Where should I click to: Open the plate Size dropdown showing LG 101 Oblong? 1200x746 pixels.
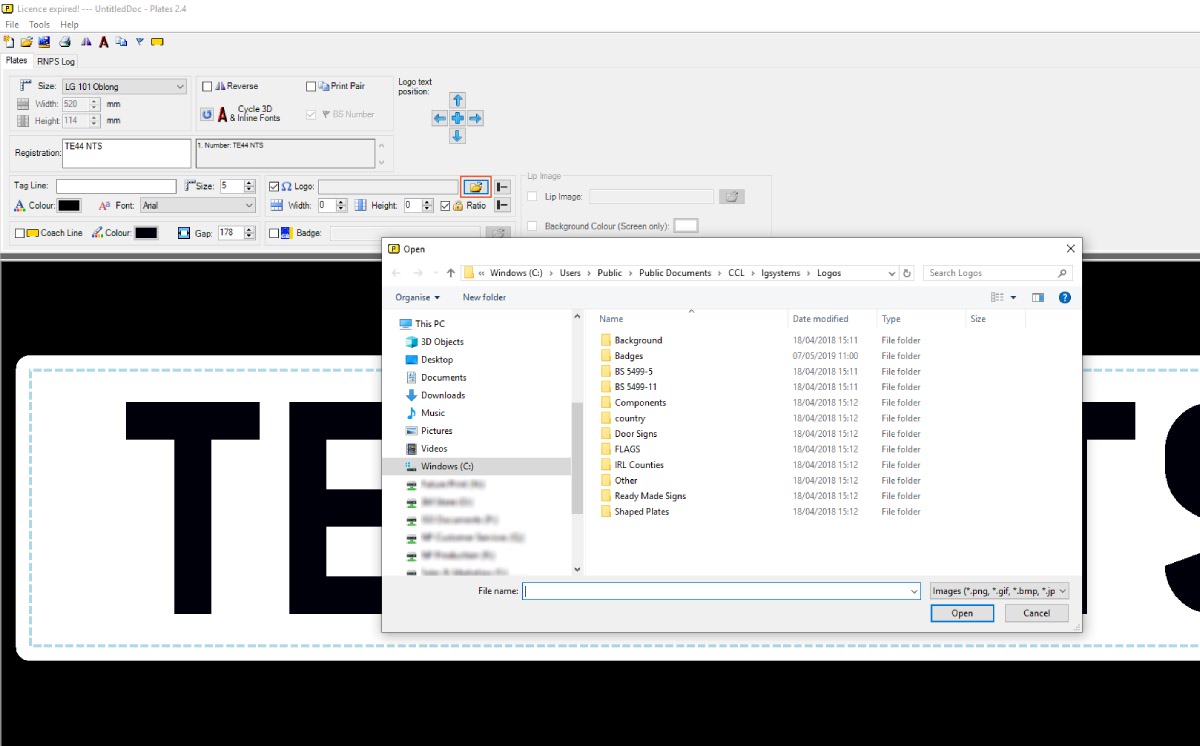124,87
